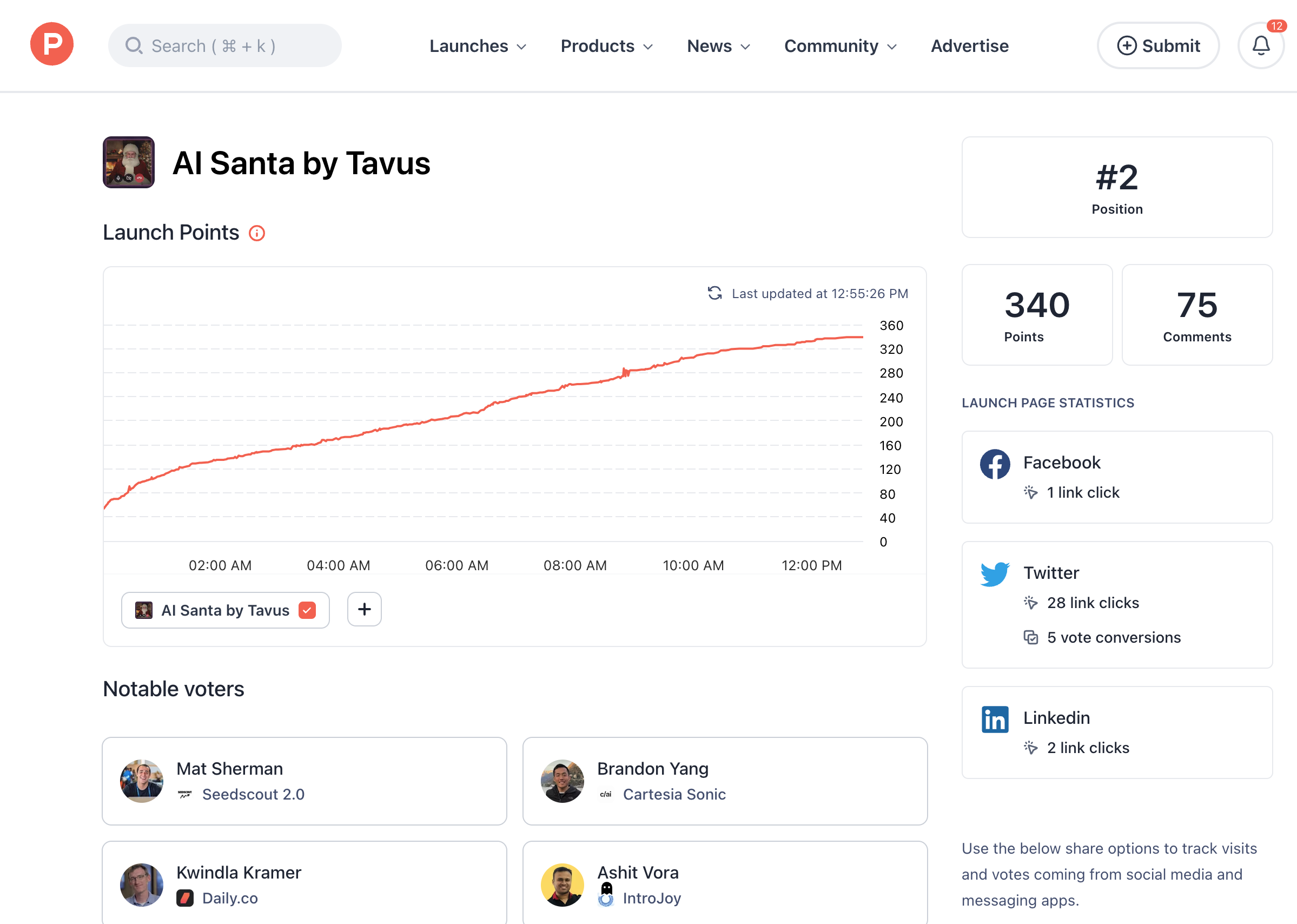Click the #2 Position card
This screenshot has height=924, width=1297.
pyautogui.click(x=1117, y=187)
